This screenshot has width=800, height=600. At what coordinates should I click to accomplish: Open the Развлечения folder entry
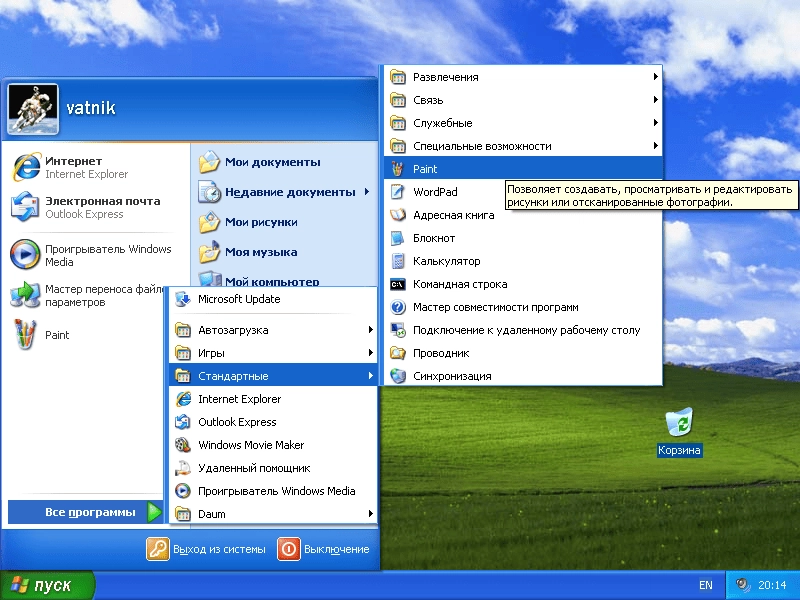click(x=523, y=77)
